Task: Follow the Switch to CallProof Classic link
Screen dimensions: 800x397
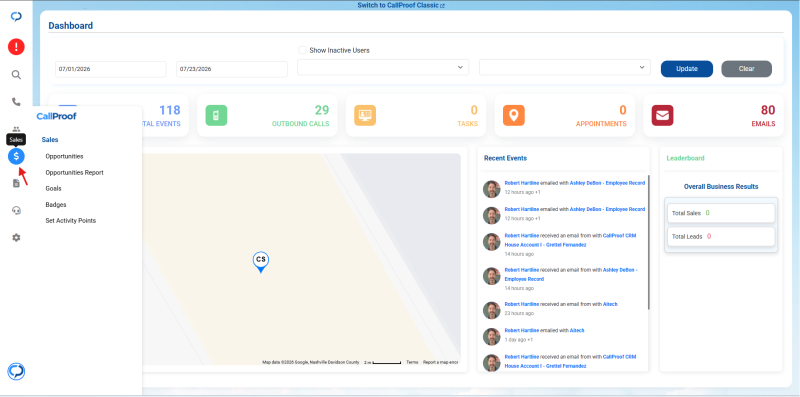Action: 401,6
